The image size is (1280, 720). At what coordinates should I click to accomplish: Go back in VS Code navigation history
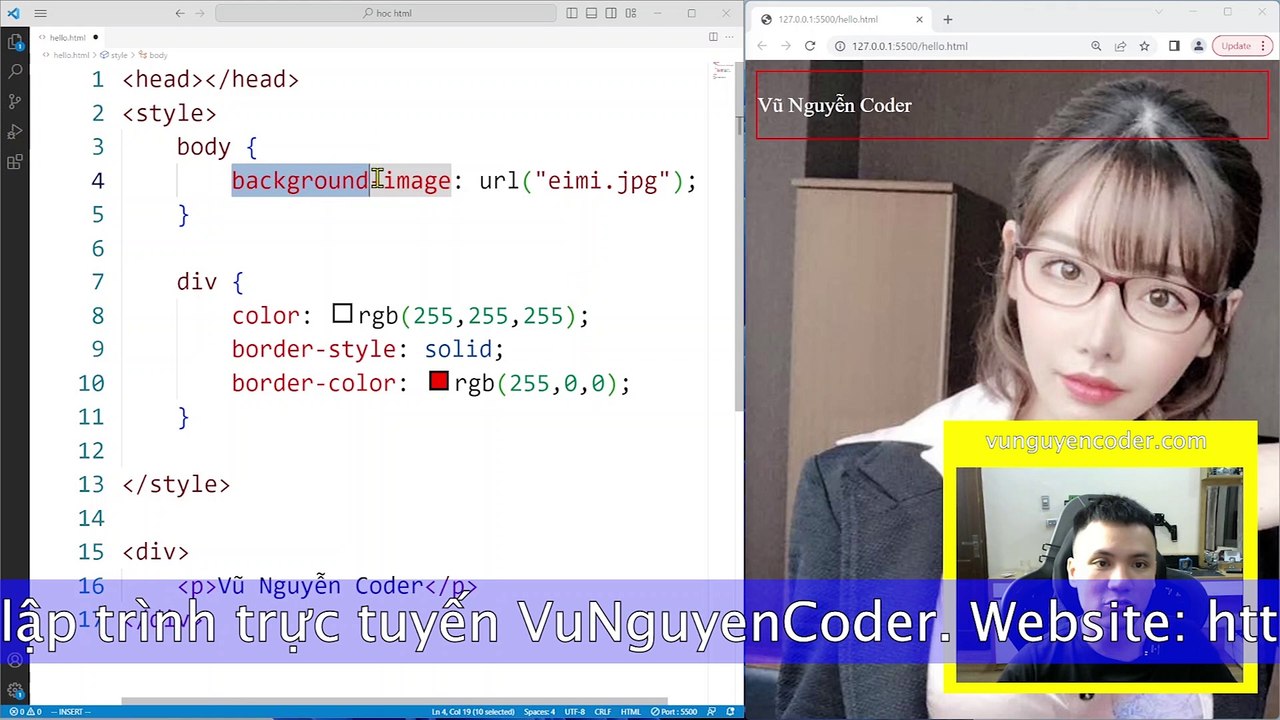point(180,13)
